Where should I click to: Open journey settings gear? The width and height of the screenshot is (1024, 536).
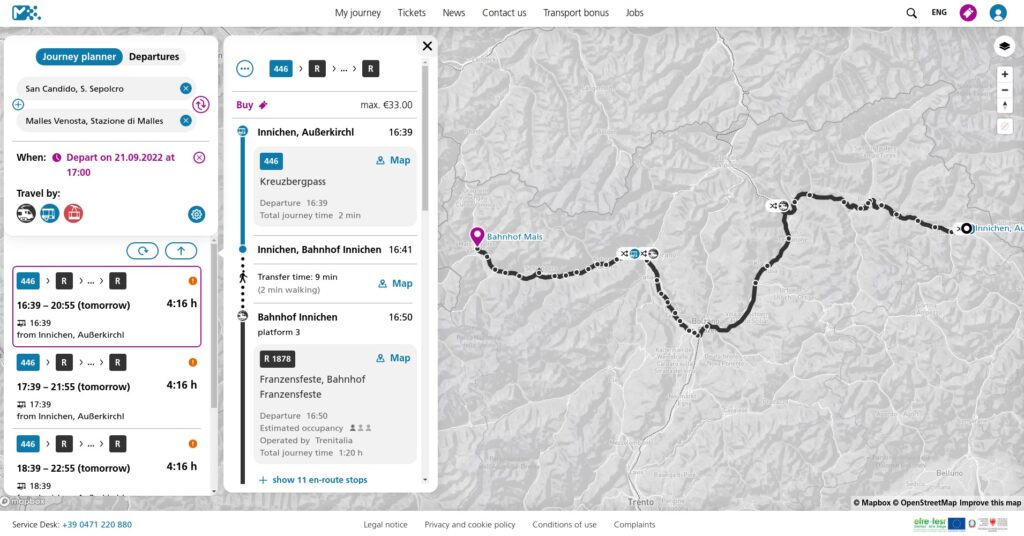[x=197, y=214]
